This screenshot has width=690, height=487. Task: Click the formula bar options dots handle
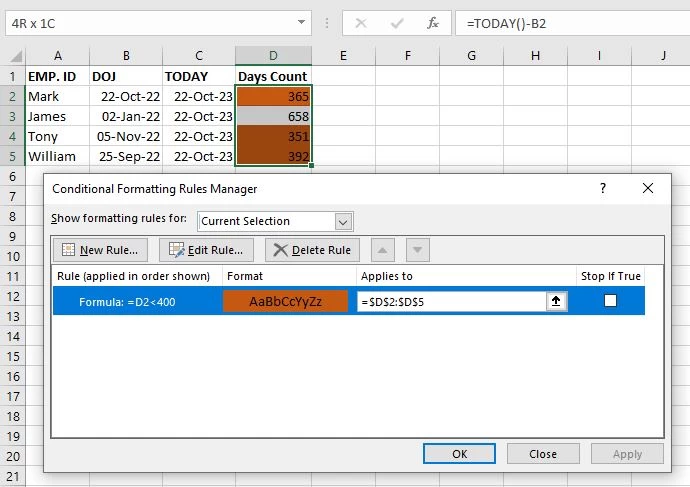point(327,23)
